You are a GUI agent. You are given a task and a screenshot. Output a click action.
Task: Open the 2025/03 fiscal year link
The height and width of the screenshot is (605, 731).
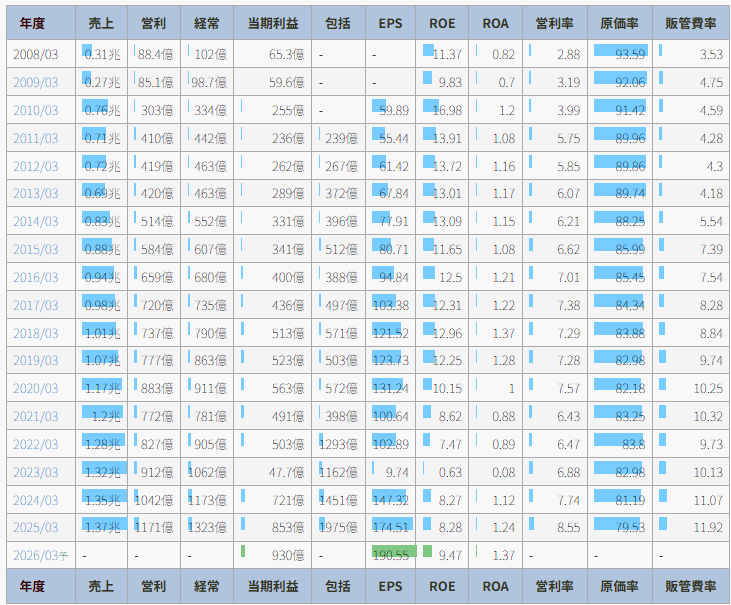click(36, 526)
